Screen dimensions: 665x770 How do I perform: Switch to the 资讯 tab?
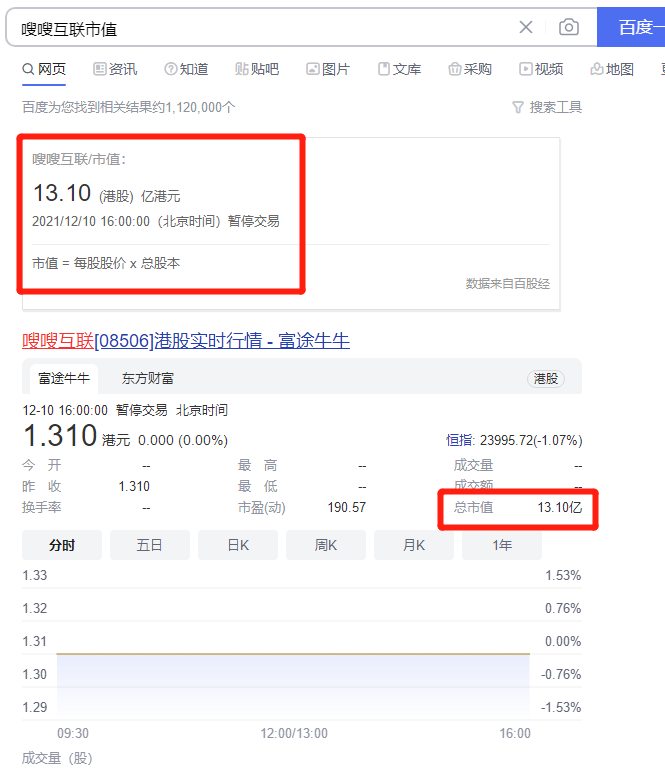(115, 69)
